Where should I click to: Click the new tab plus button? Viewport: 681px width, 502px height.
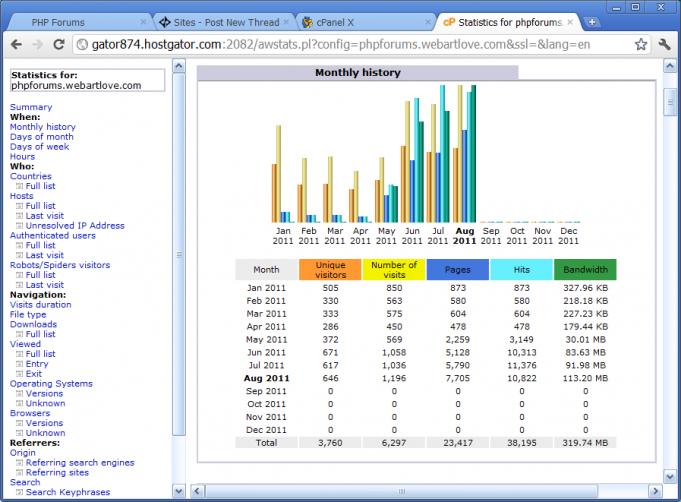[x=592, y=21]
